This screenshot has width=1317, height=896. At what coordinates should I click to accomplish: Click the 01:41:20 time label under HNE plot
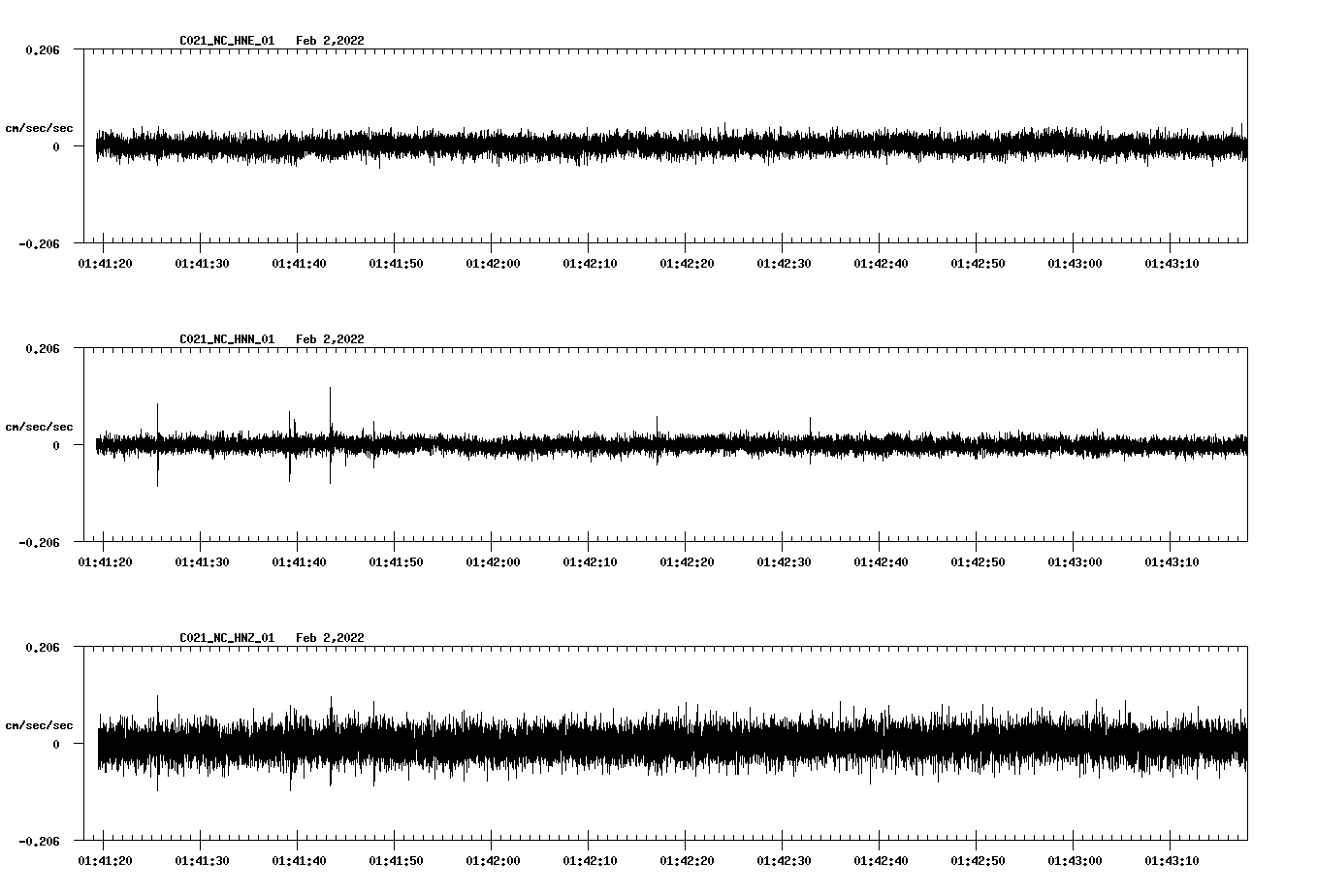click(105, 264)
